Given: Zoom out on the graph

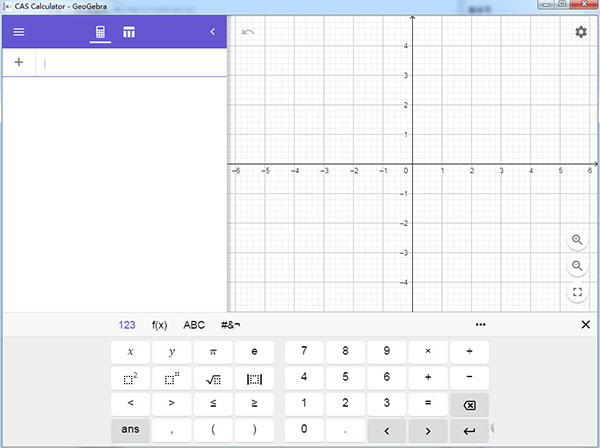Looking at the screenshot, I should pyautogui.click(x=577, y=266).
